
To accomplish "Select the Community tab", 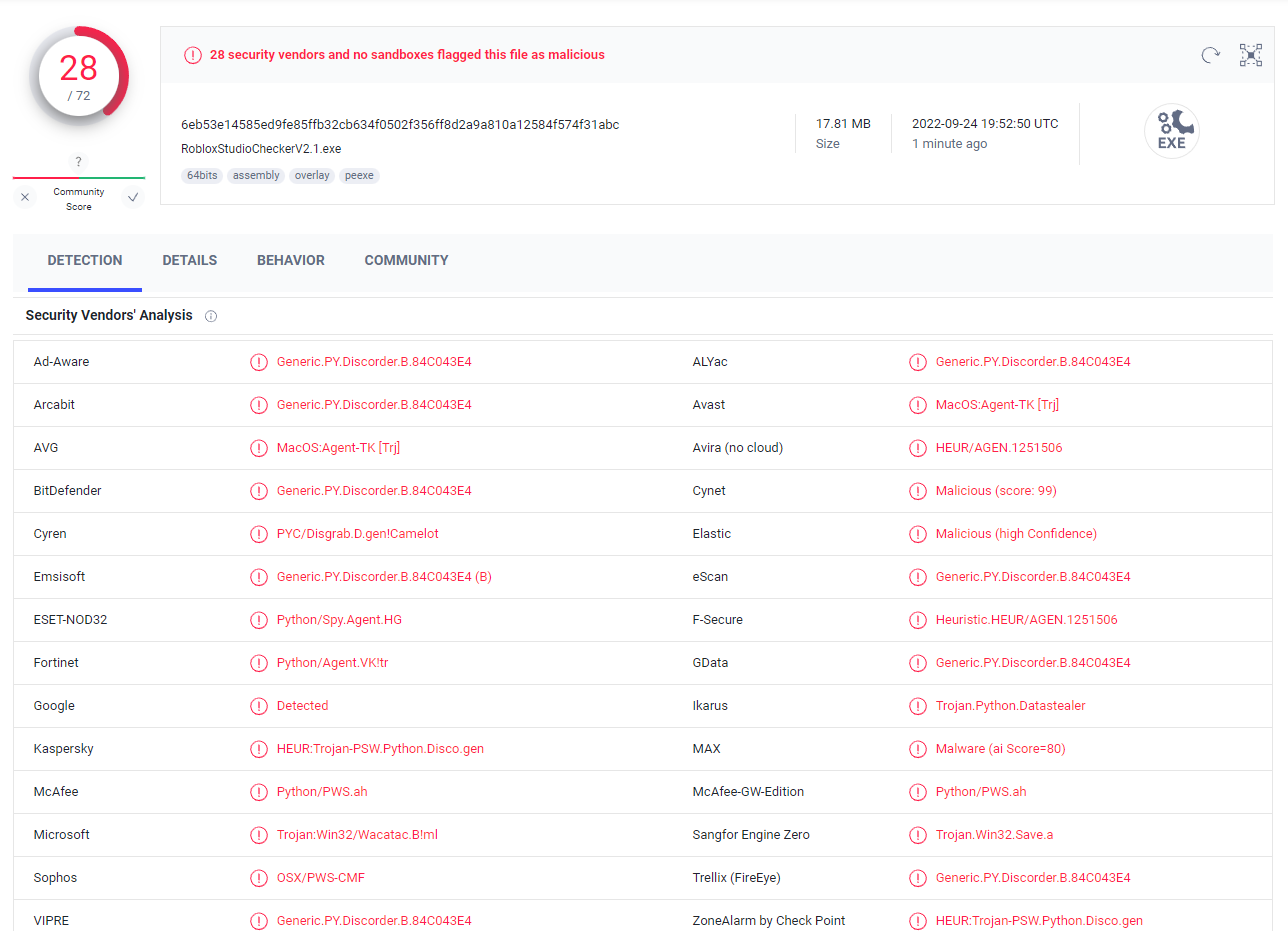I will pyautogui.click(x=406, y=260).
